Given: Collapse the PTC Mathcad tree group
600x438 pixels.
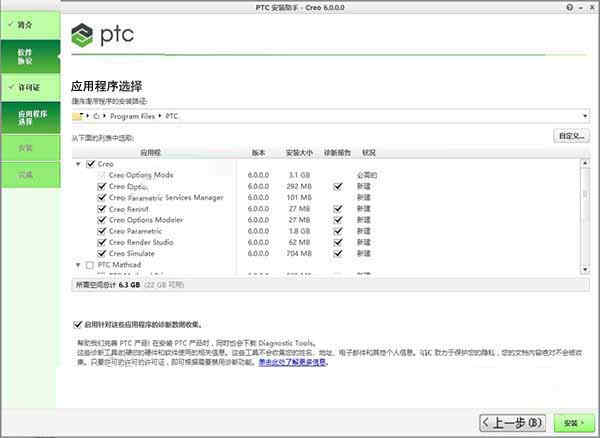Looking at the screenshot, I should click(x=77, y=265).
